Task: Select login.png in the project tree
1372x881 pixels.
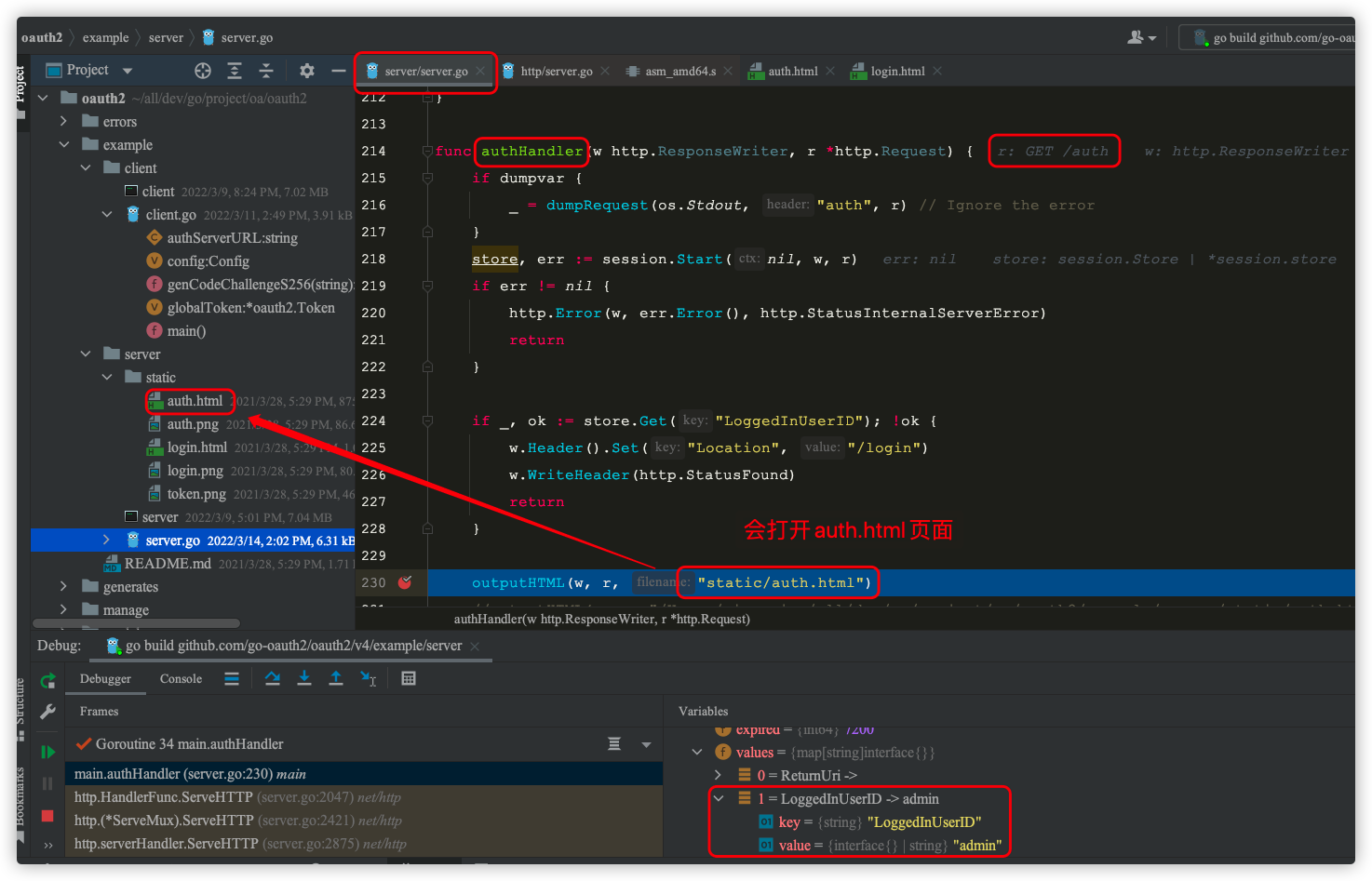Action: [195, 471]
